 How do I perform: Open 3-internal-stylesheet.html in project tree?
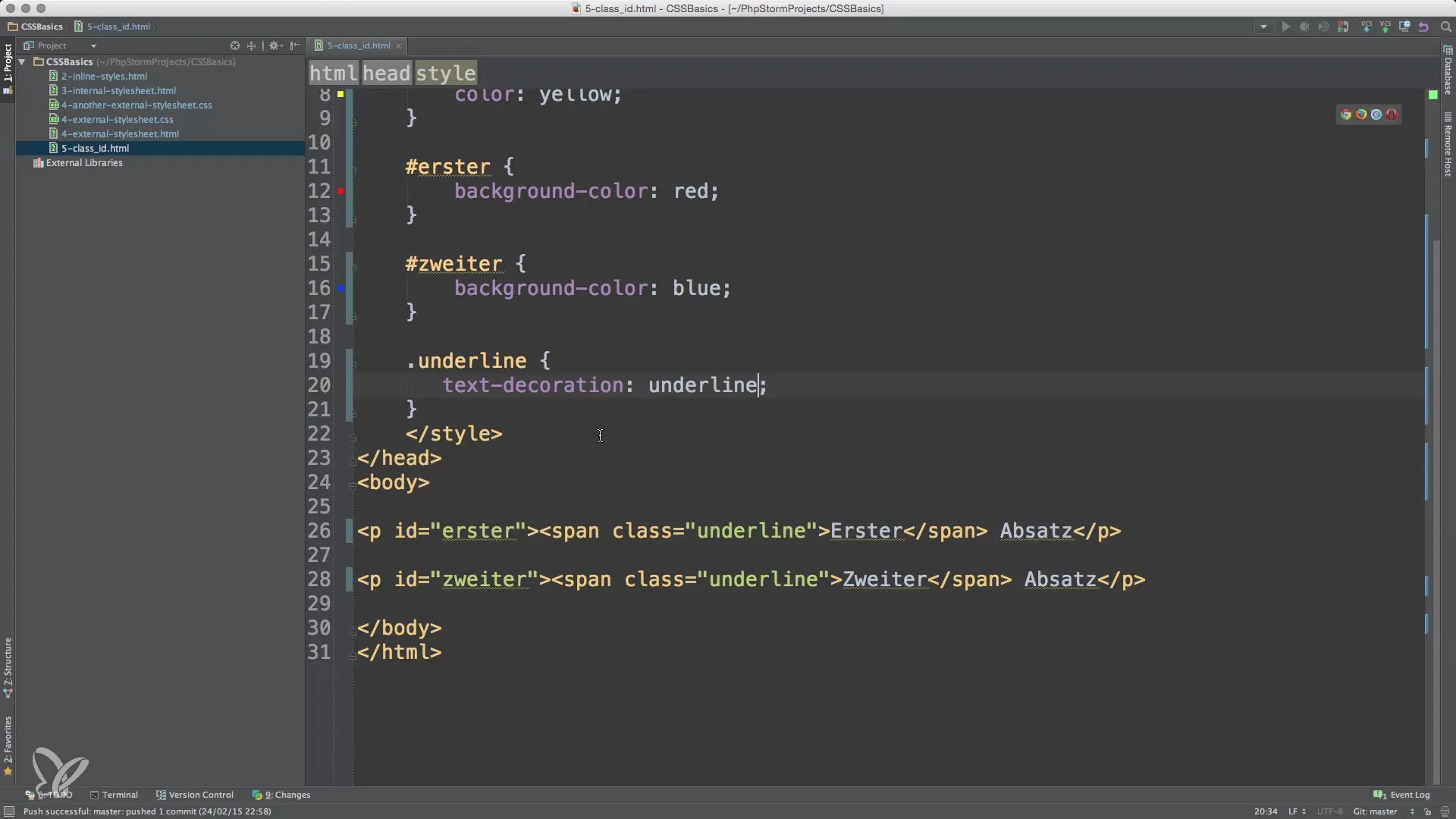tap(118, 90)
